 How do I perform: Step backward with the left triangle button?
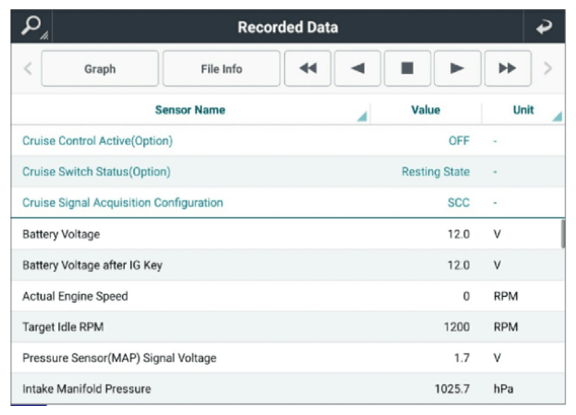357,69
